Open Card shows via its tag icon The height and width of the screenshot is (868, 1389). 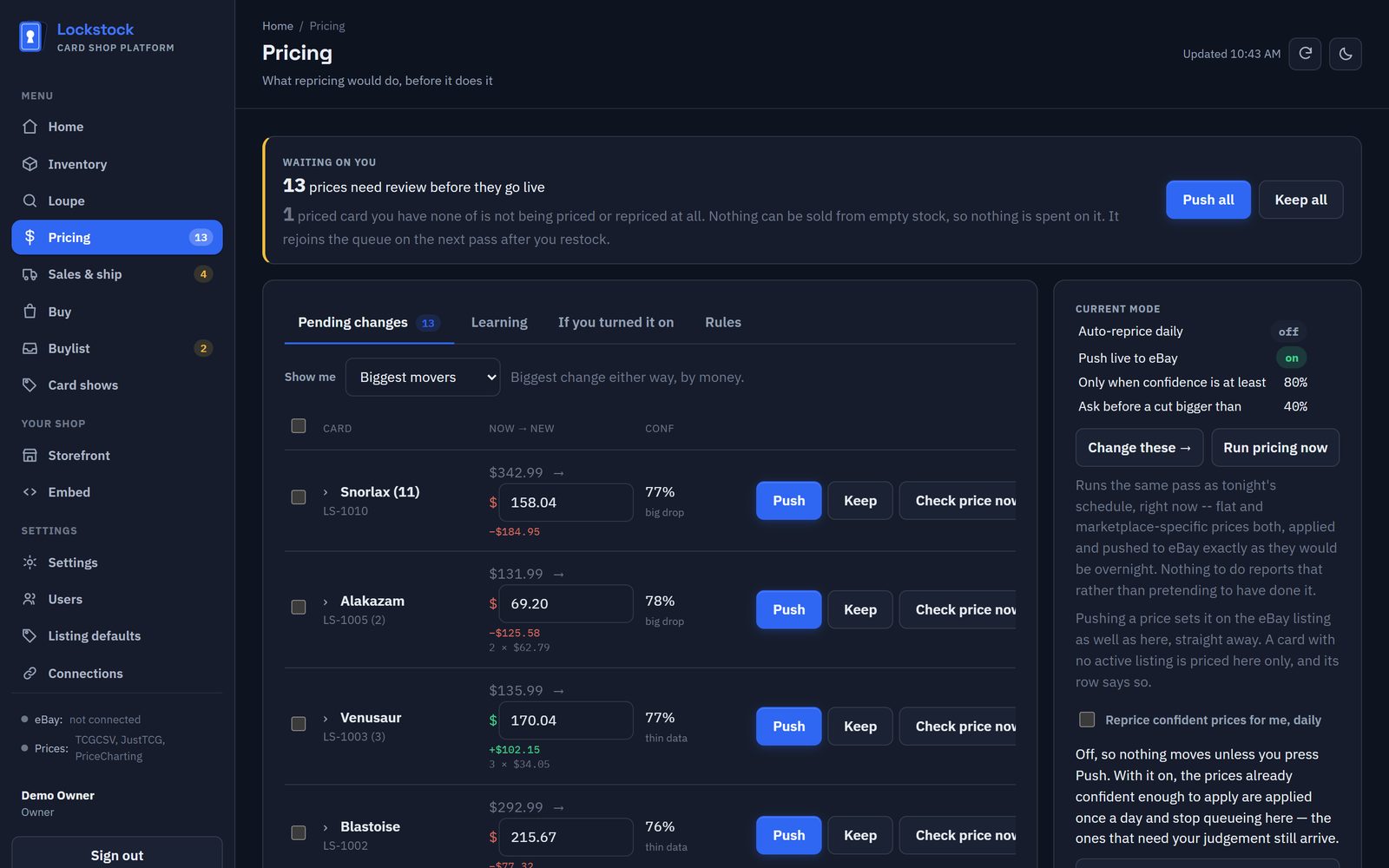coord(30,385)
